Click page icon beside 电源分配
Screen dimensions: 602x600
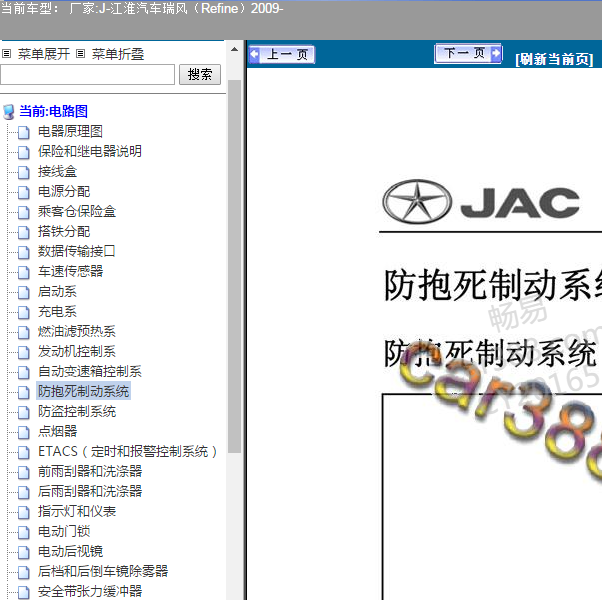(x=24, y=192)
